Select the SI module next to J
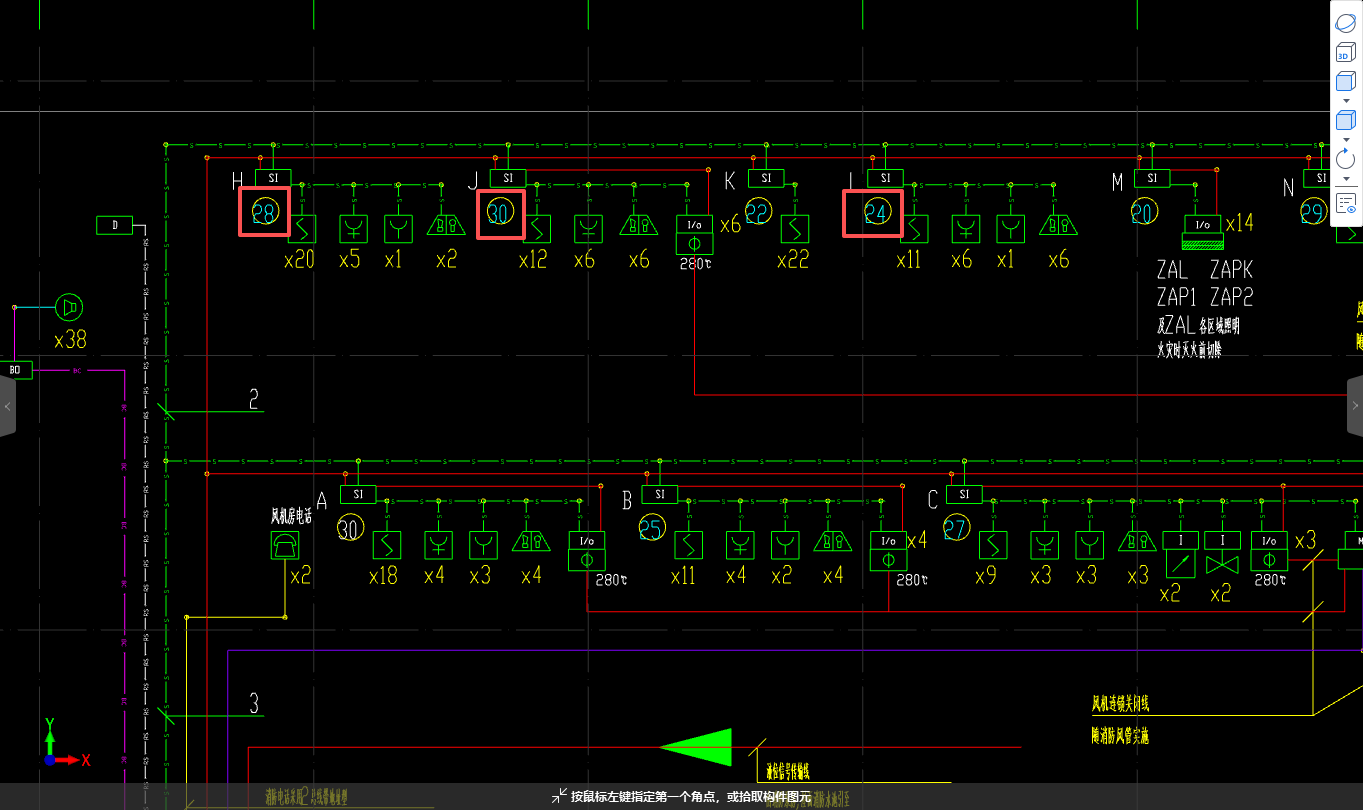The height and width of the screenshot is (810, 1363). [508, 178]
